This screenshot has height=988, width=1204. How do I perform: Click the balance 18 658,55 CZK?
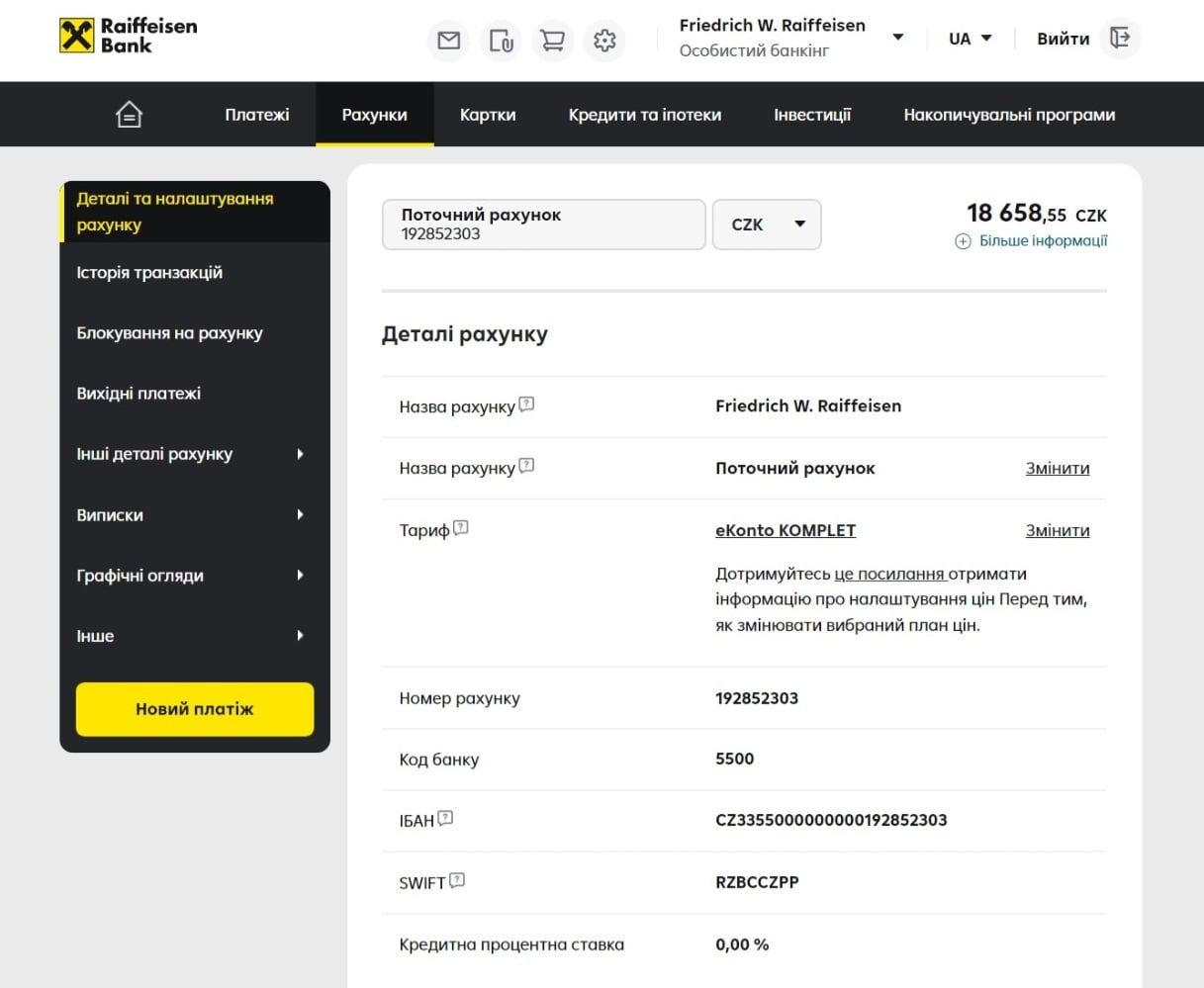point(1037,213)
